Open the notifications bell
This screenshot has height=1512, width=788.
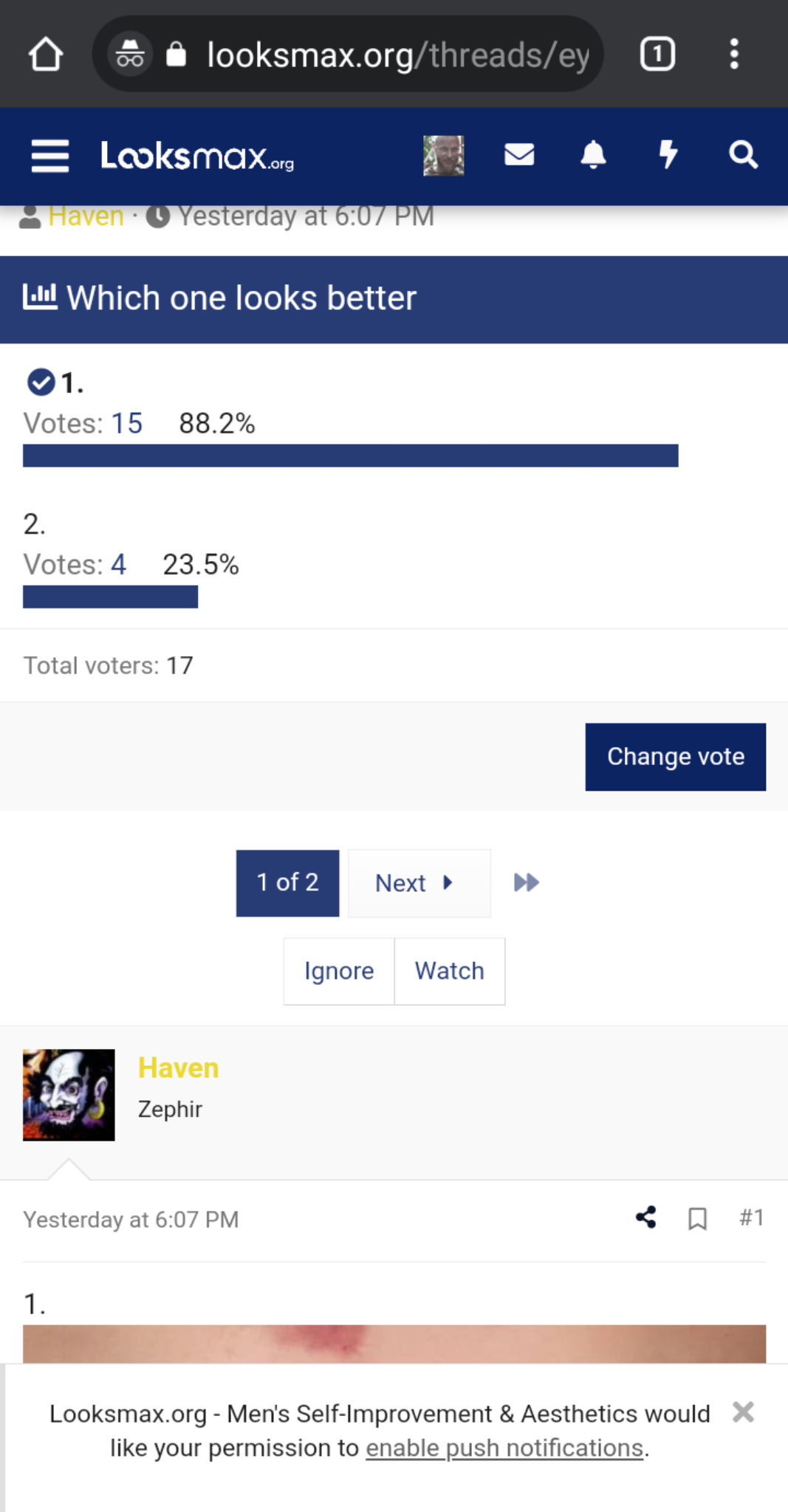[594, 155]
